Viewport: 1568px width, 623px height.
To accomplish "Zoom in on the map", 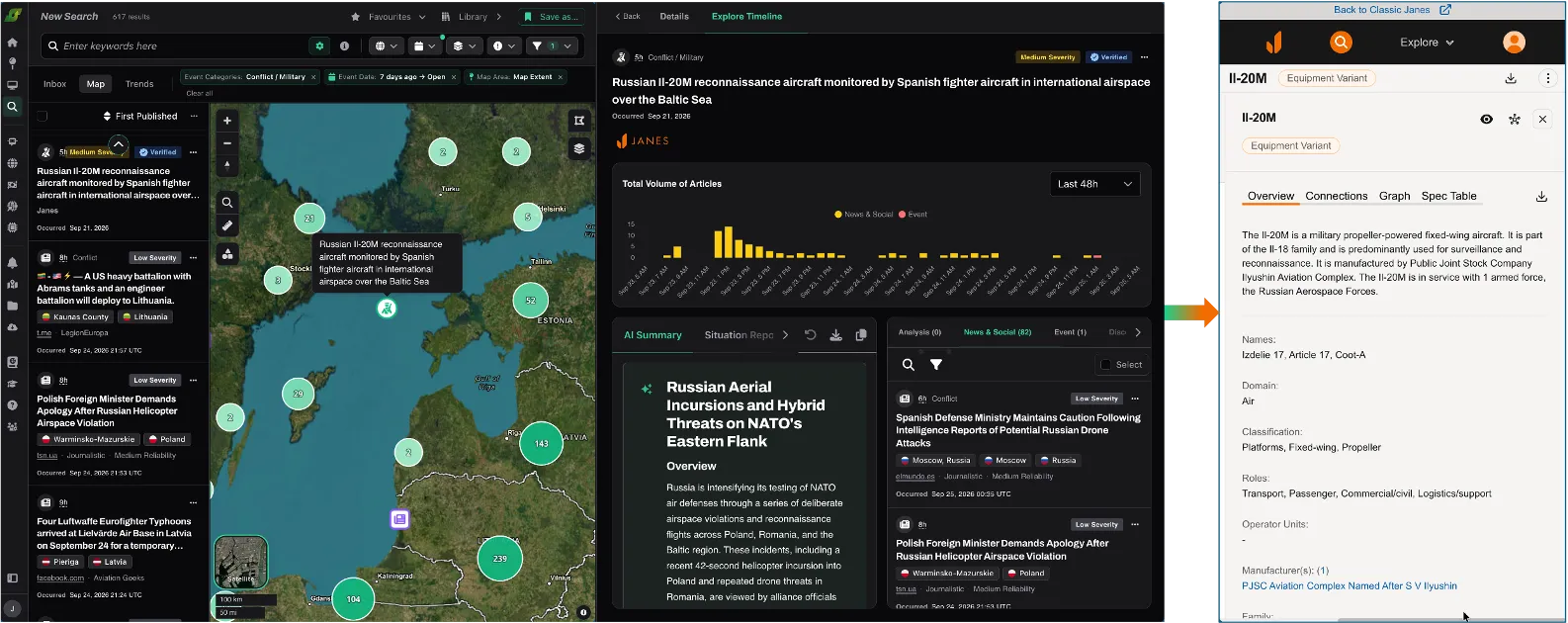I will point(226,121).
